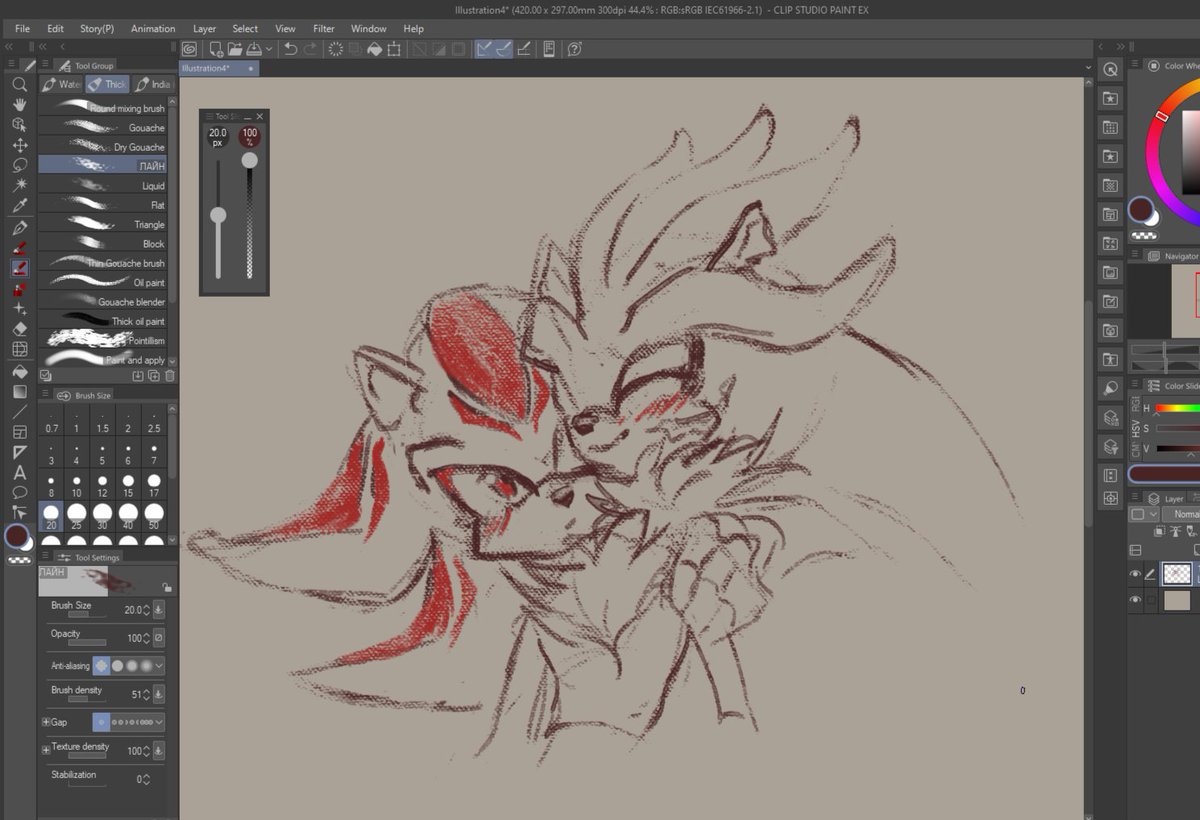Click the help question mark icon
Screen dimensions: 1200x820
[575, 48]
